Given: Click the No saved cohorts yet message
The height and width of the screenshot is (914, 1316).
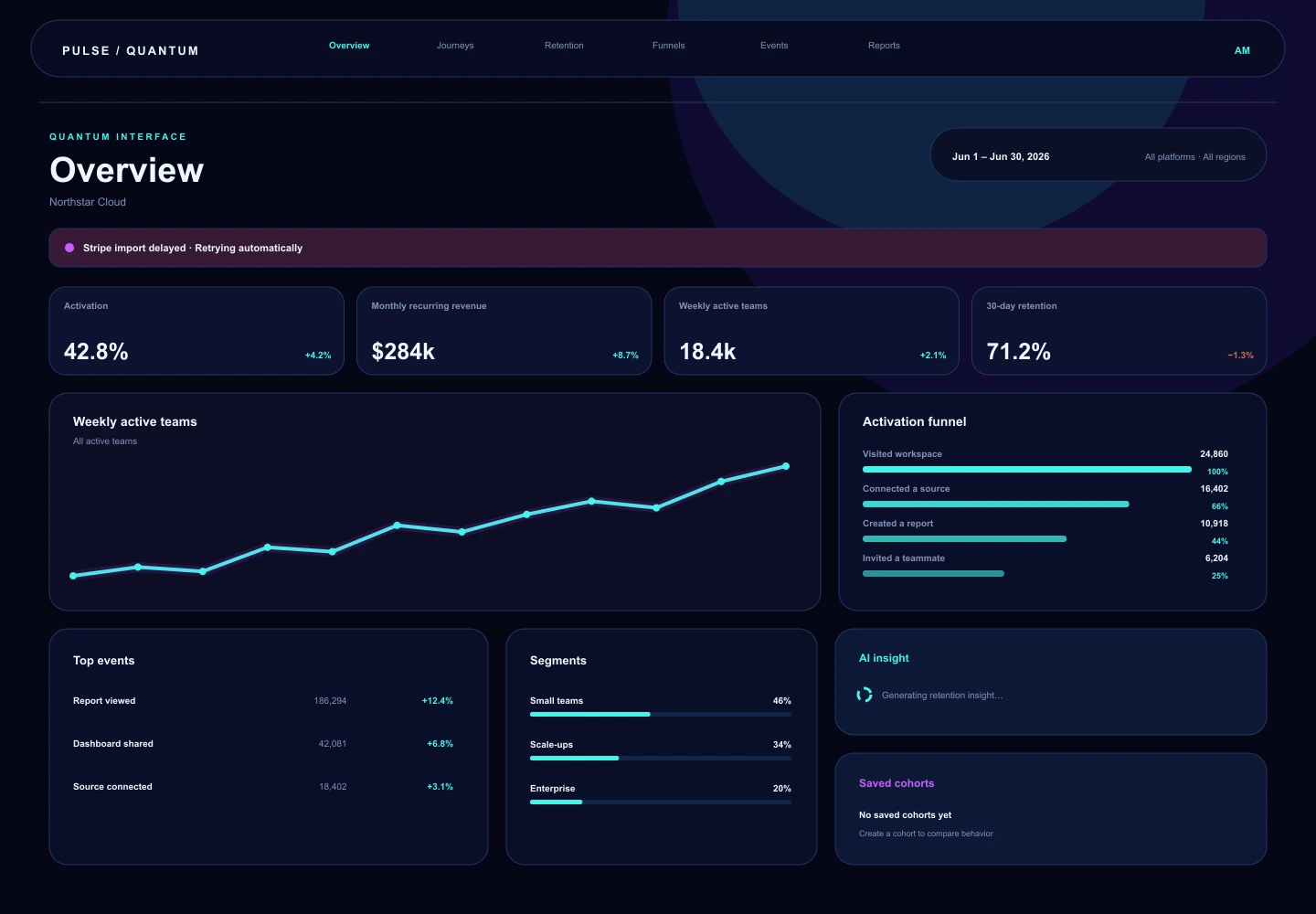Looking at the screenshot, I should 905,815.
